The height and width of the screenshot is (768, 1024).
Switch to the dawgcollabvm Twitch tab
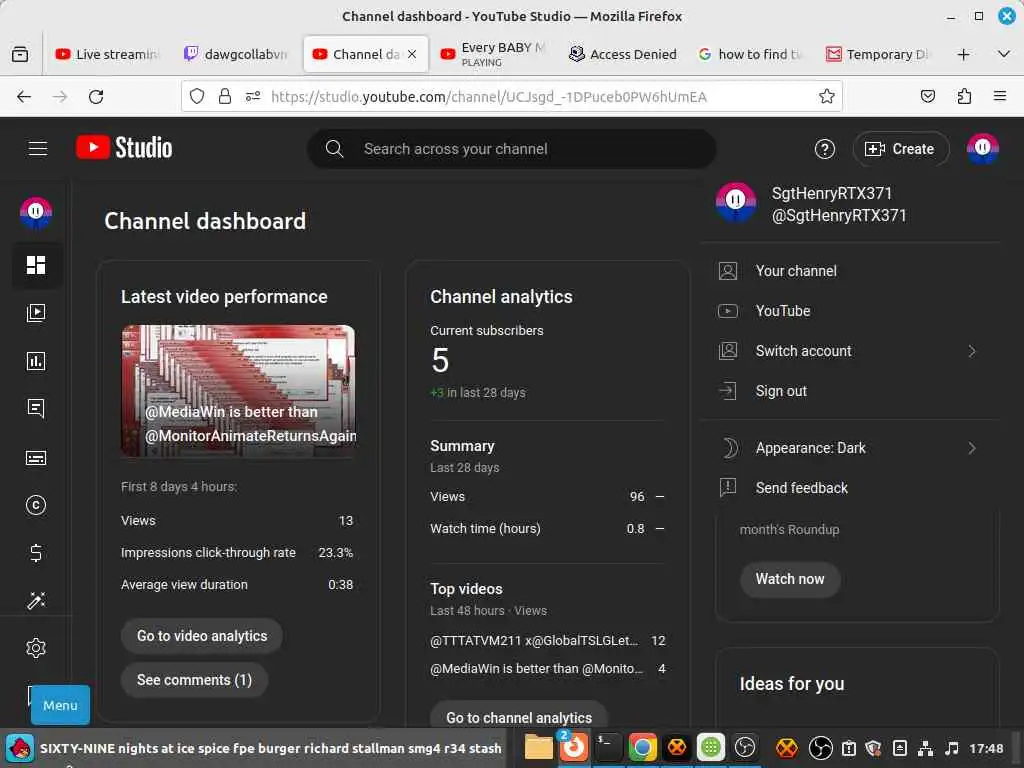coord(236,54)
